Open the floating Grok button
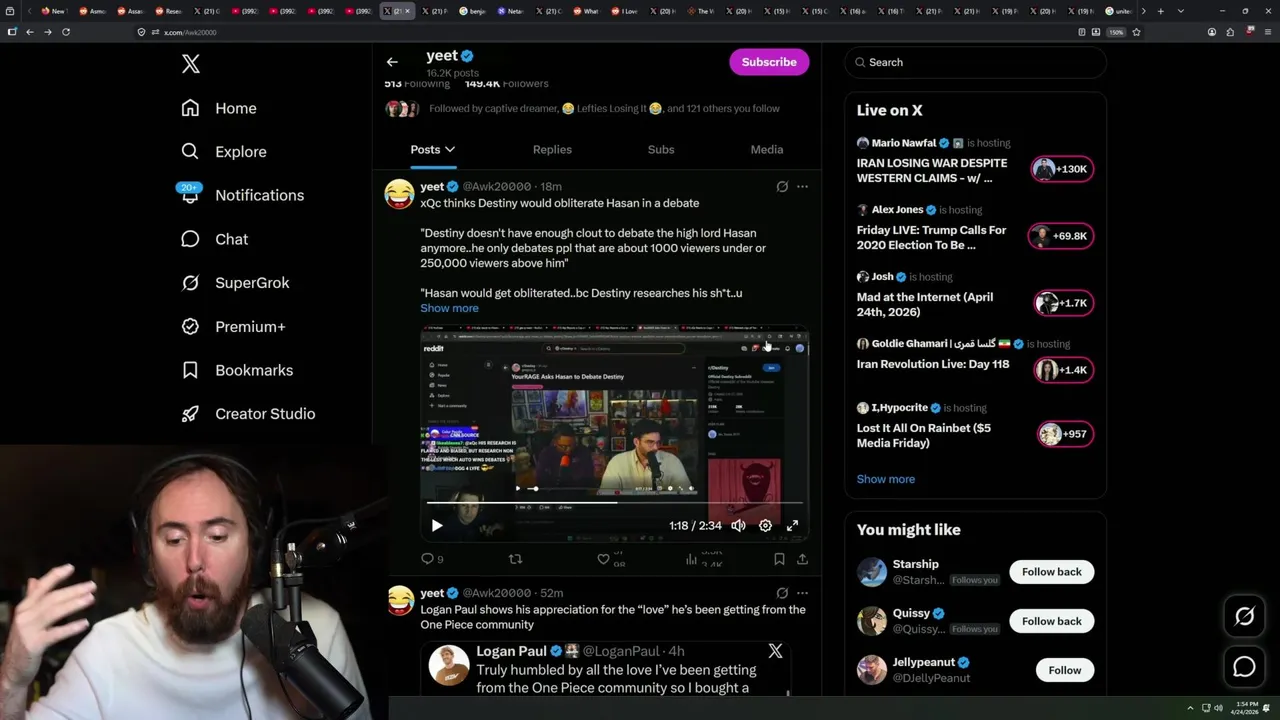This screenshot has width=1280, height=720. coord(1244,617)
